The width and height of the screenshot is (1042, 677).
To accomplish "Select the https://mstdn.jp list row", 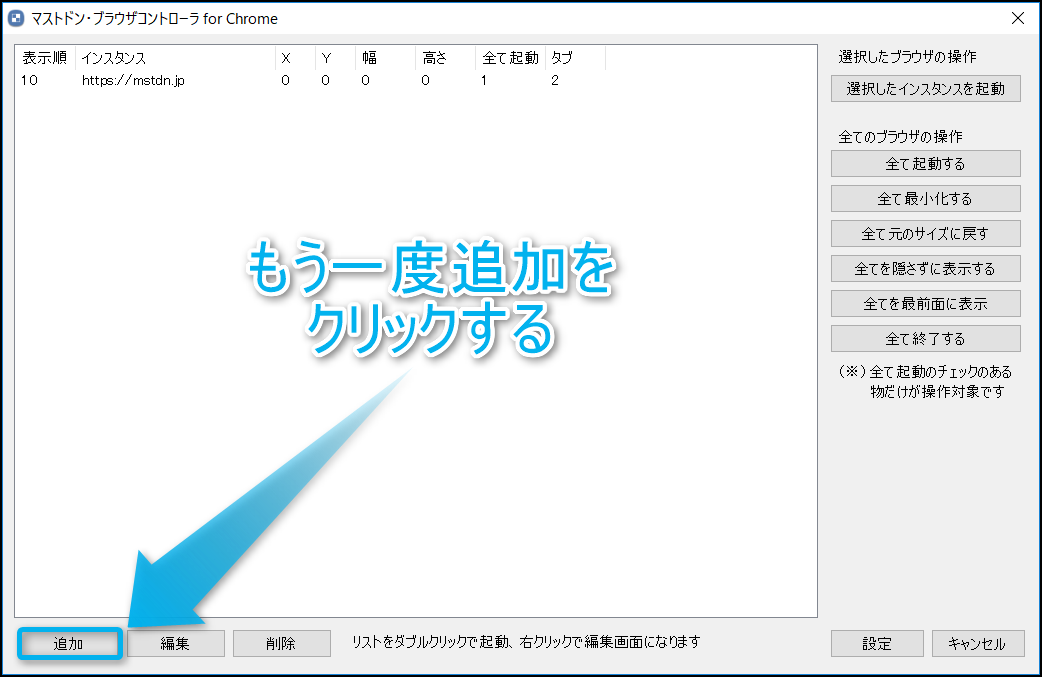I will coord(133,81).
